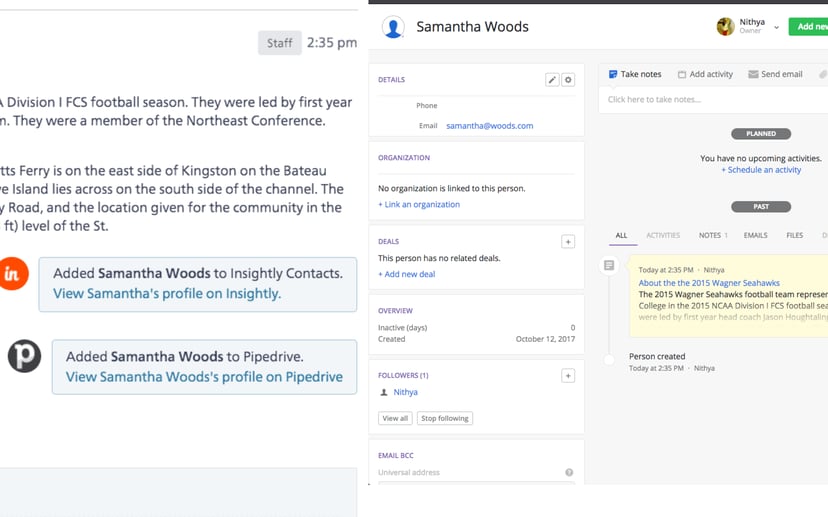
Task: Select the Send email tab
Action: click(775, 74)
